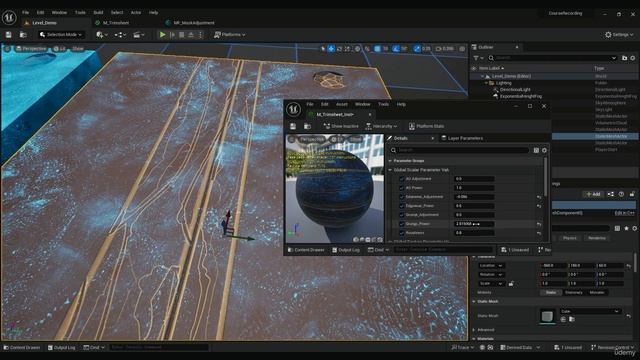Click the Edgewear_Adjustment value field
Screen dimensions: 640x360
pos(474,197)
